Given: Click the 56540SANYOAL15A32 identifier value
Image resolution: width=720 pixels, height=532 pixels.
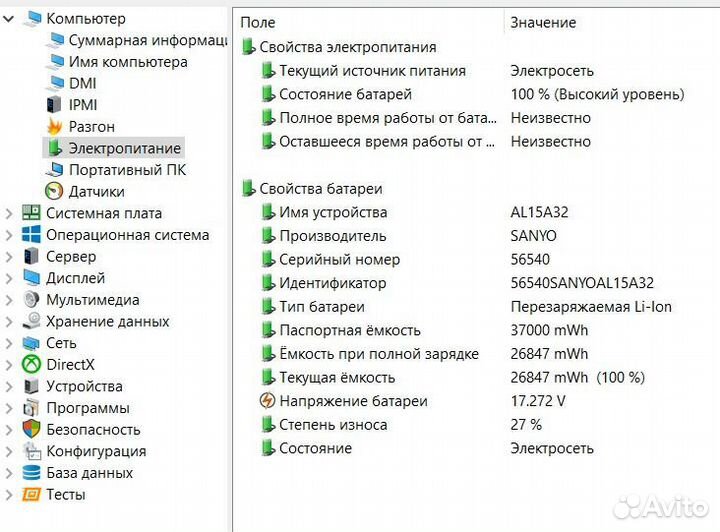Looking at the screenshot, I should pyautogui.click(x=582, y=283).
